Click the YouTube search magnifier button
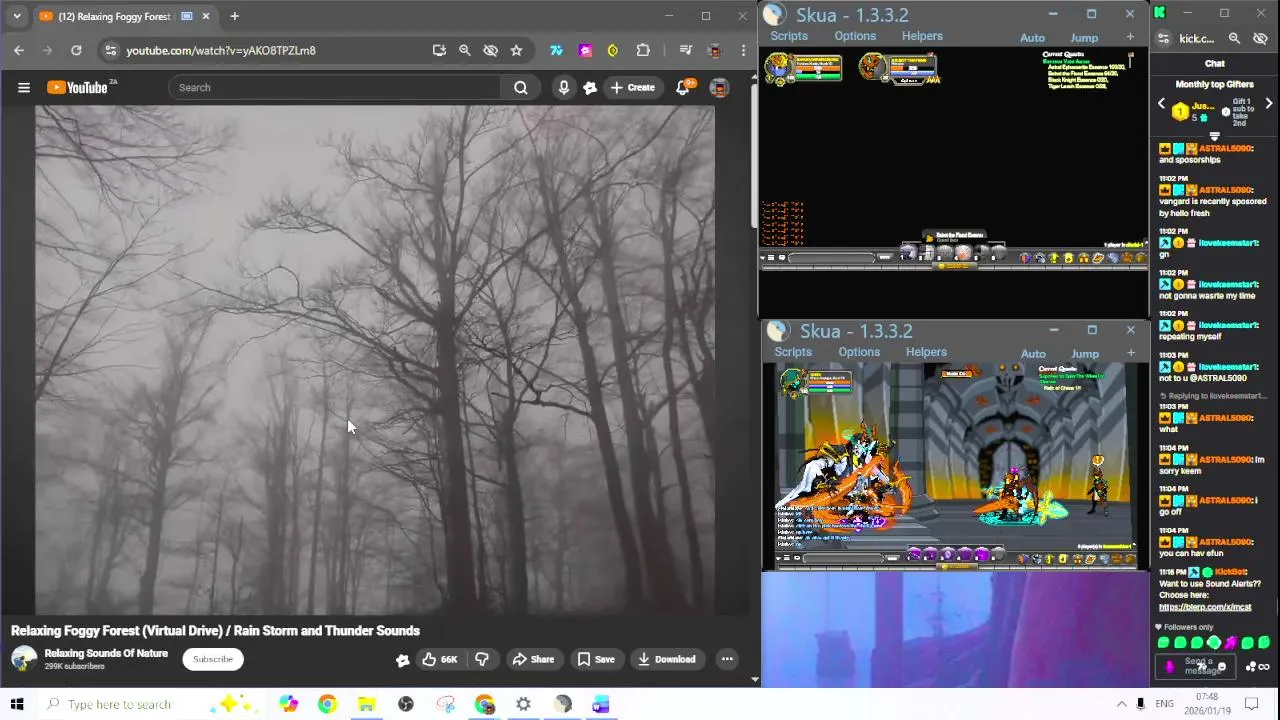The height and width of the screenshot is (720, 1280). 521,87
